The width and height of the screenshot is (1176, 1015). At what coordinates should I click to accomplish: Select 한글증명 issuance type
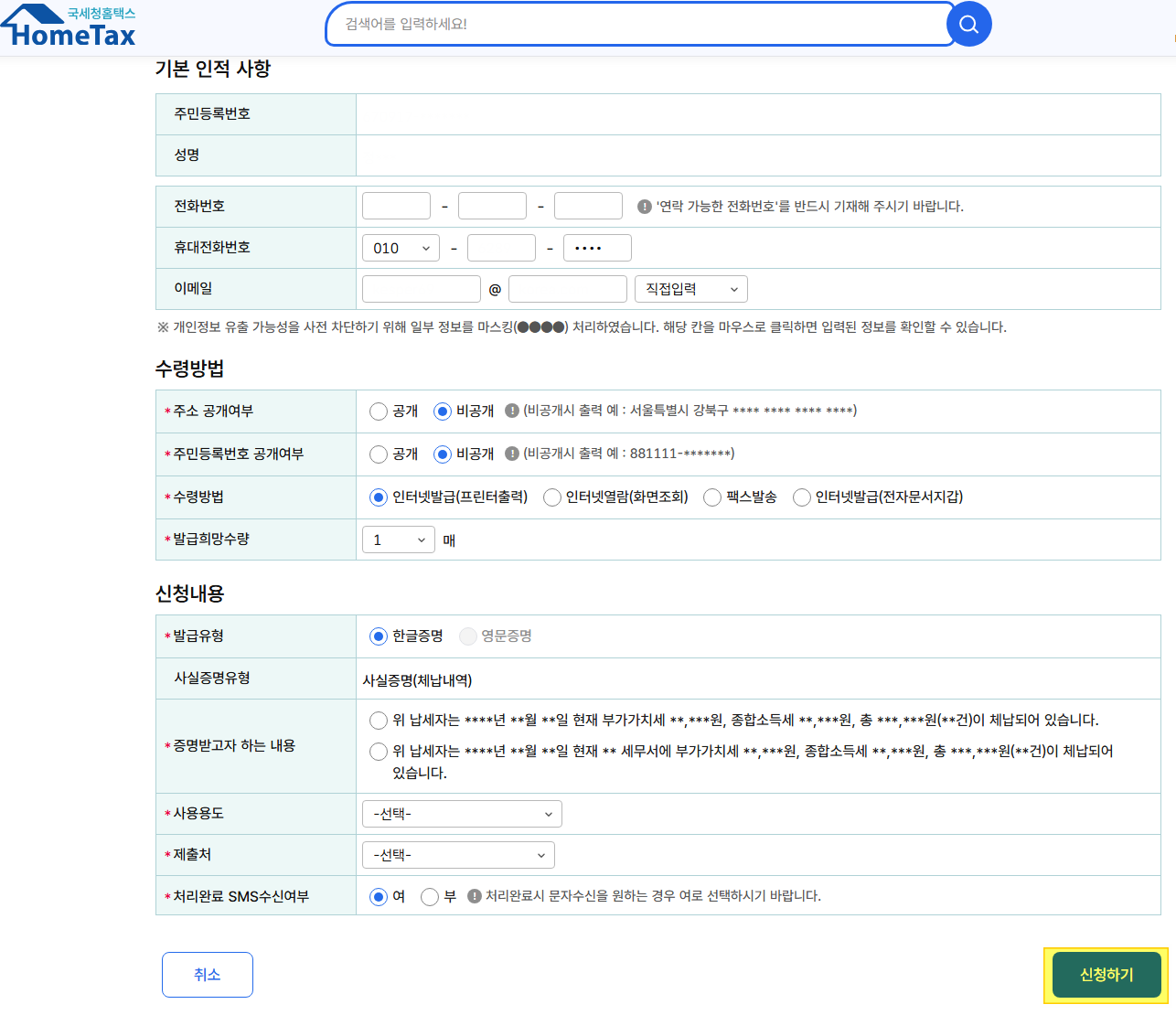click(x=378, y=636)
